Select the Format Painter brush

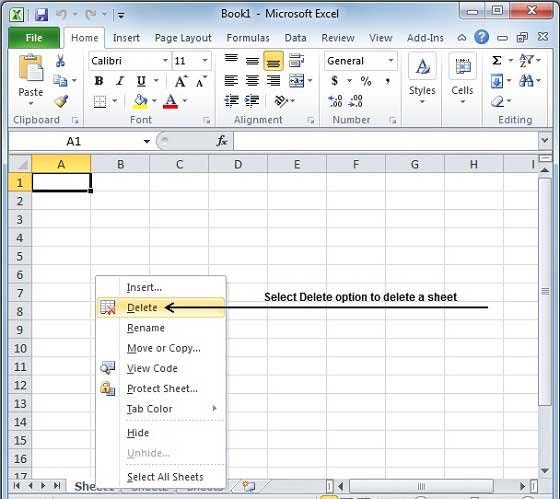(x=61, y=101)
